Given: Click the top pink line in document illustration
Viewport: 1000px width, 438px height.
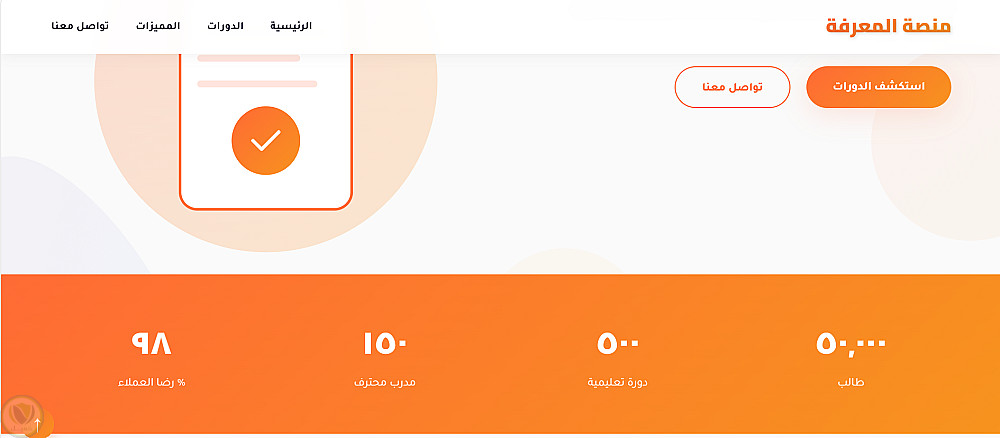Looking at the screenshot, I should (249, 58).
